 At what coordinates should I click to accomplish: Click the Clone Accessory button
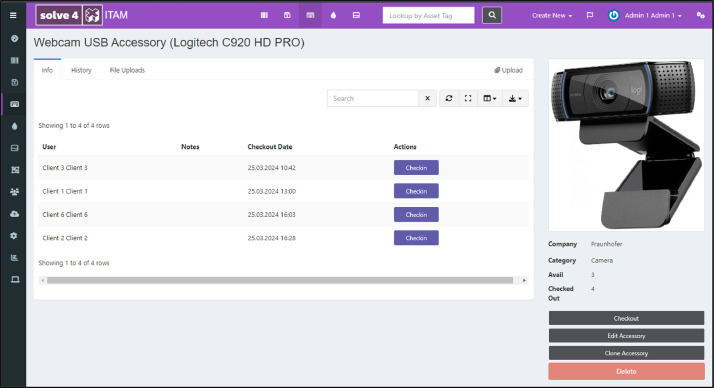pyautogui.click(x=626, y=353)
